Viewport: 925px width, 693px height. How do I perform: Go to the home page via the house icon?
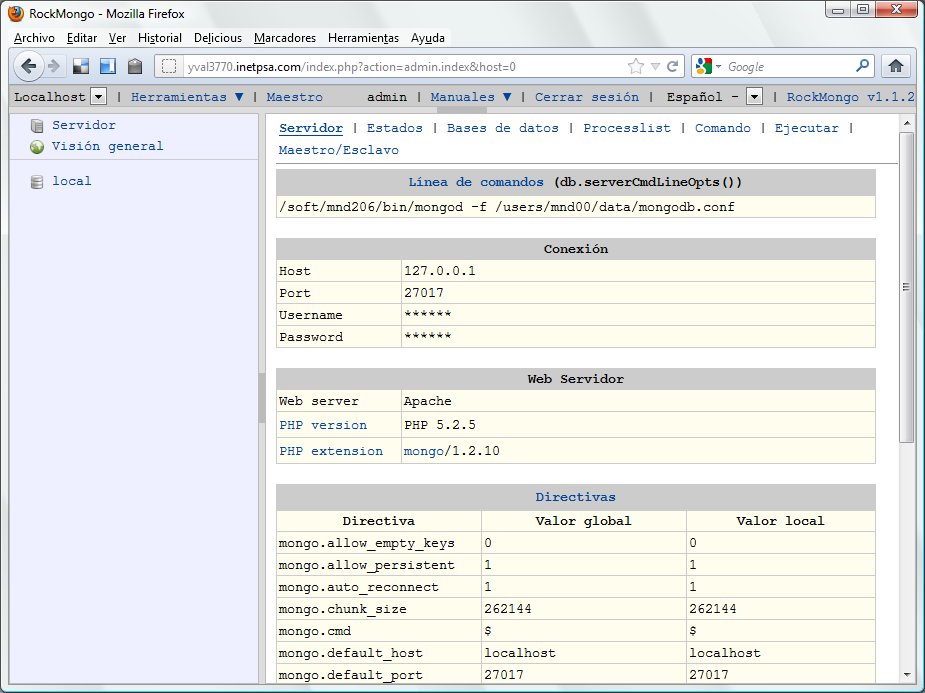pyautogui.click(x=896, y=66)
